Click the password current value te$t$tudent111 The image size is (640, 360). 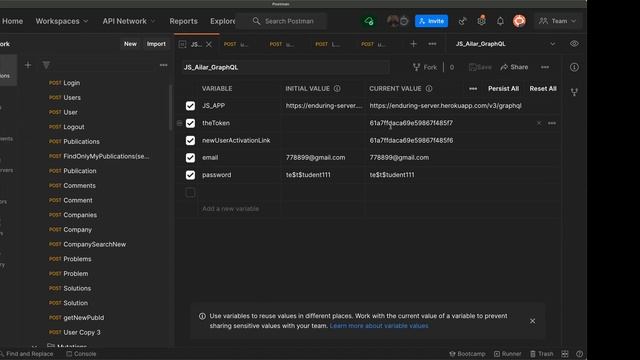392,175
